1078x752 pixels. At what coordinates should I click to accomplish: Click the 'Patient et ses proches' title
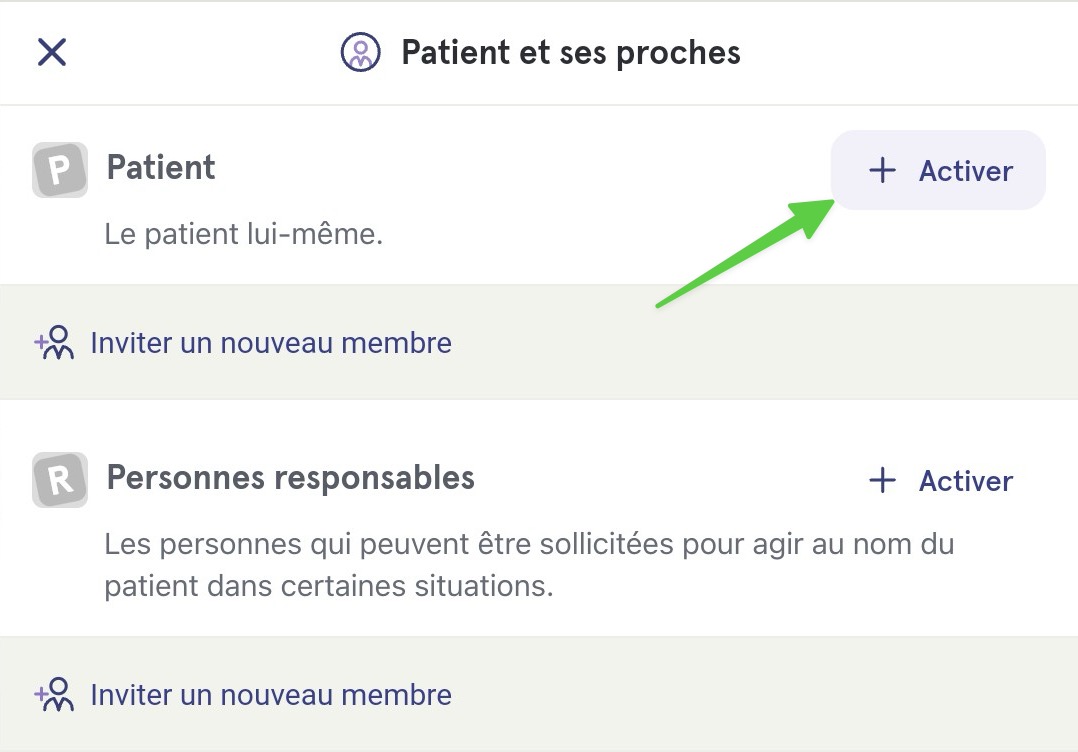571,53
